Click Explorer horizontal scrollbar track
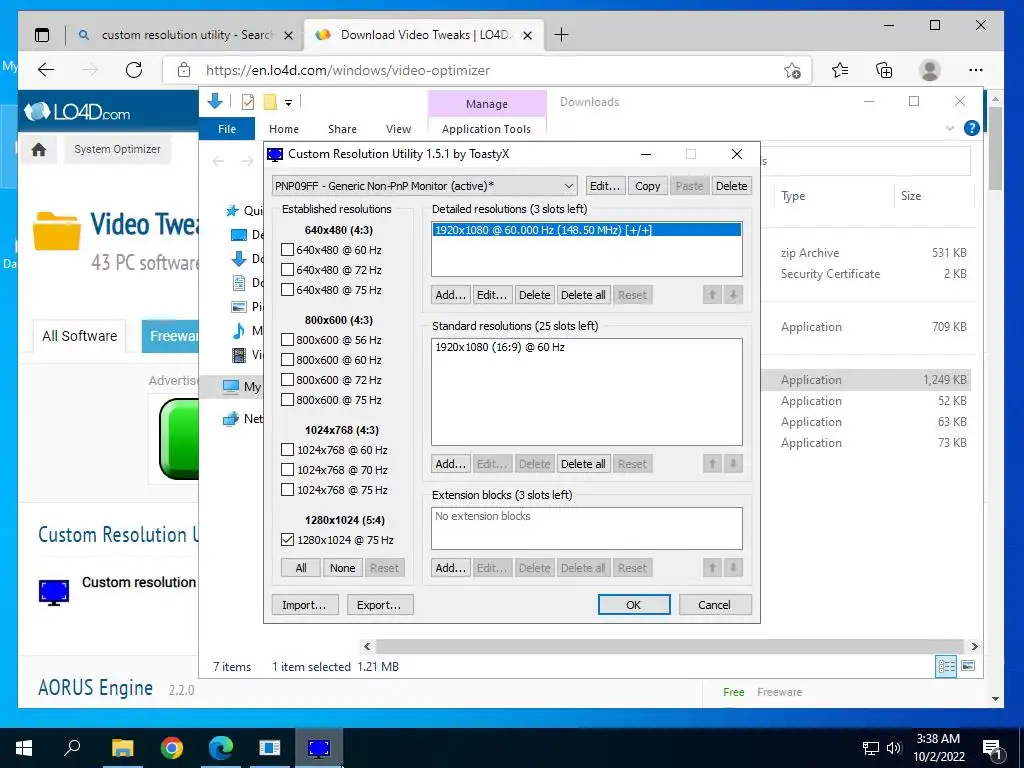 point(670,647)
